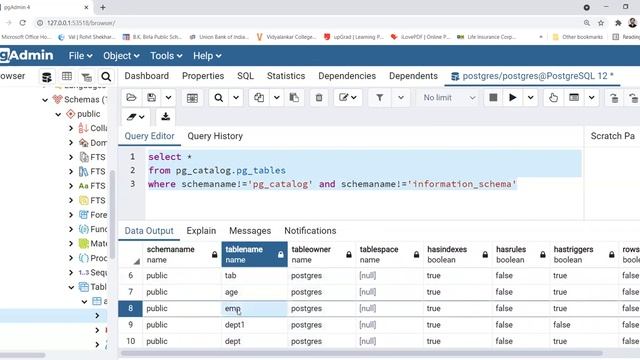Click the Download as CSV icon

pos(165,117)
